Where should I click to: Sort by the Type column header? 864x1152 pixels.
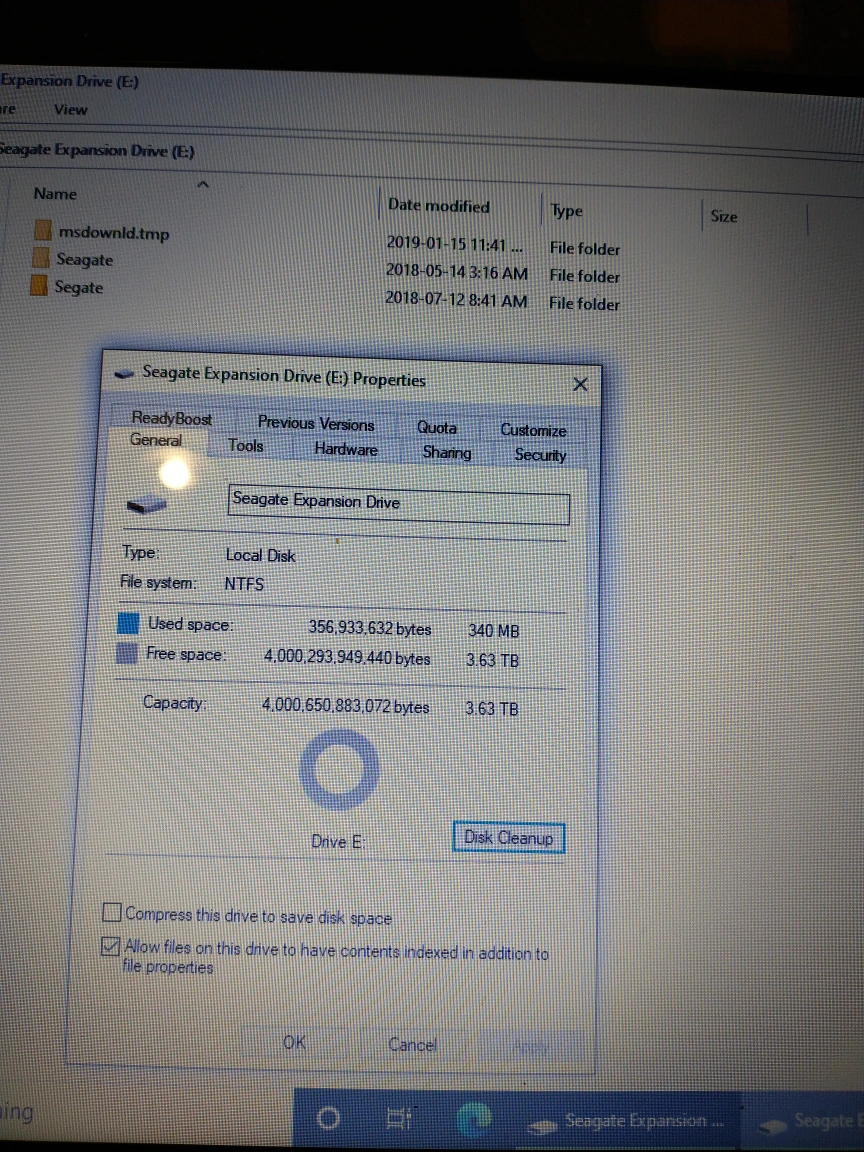tap(566, 211)
